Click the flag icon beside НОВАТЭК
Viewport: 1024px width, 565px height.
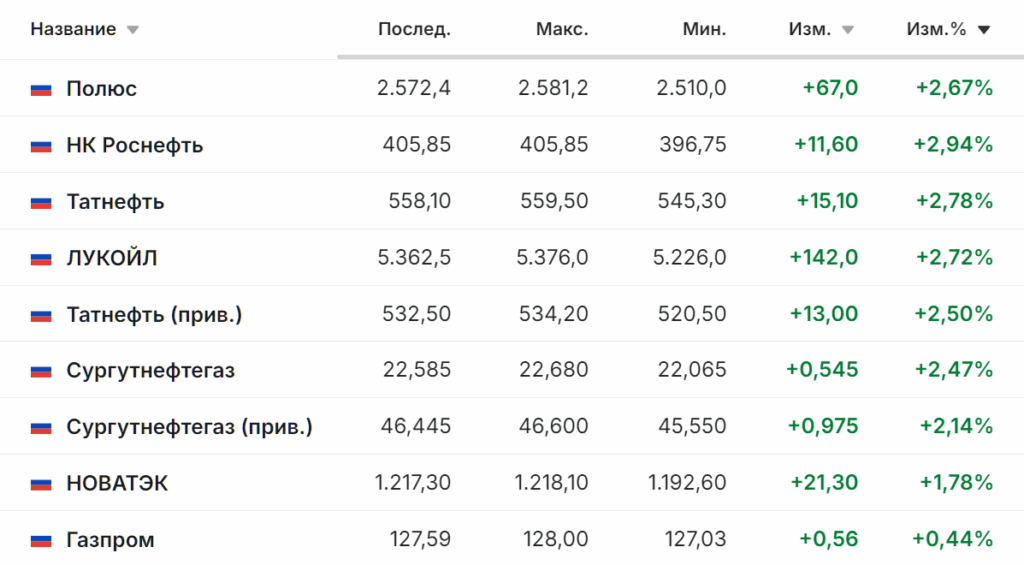[x=41, y=484]
